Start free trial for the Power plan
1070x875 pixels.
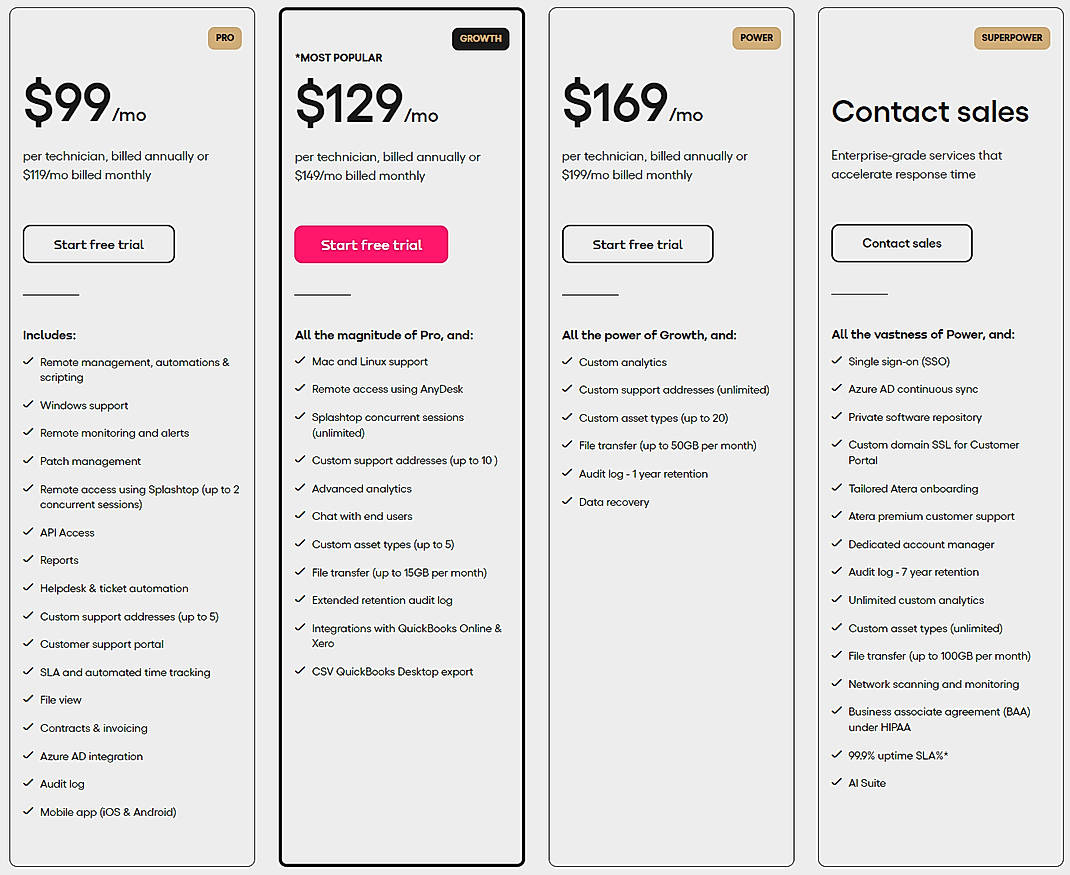click(637, 244)
